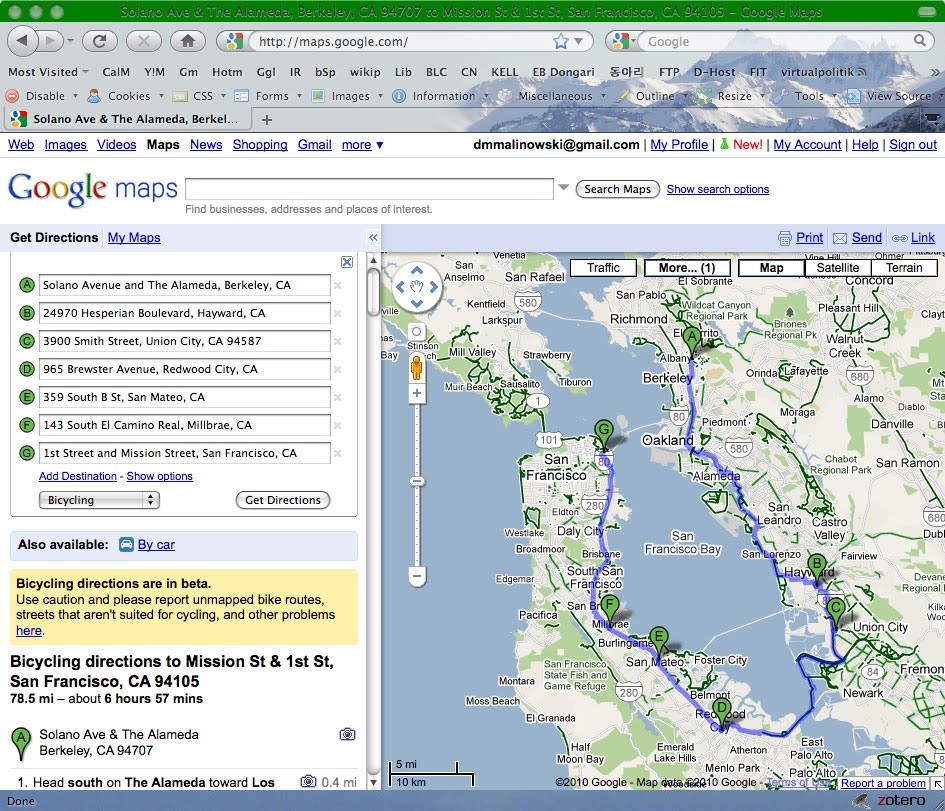Image resolution: width=945 pixels, height=811 pixels.
Task: Open the wikip bookmark
Action: [x=365, y=72]
